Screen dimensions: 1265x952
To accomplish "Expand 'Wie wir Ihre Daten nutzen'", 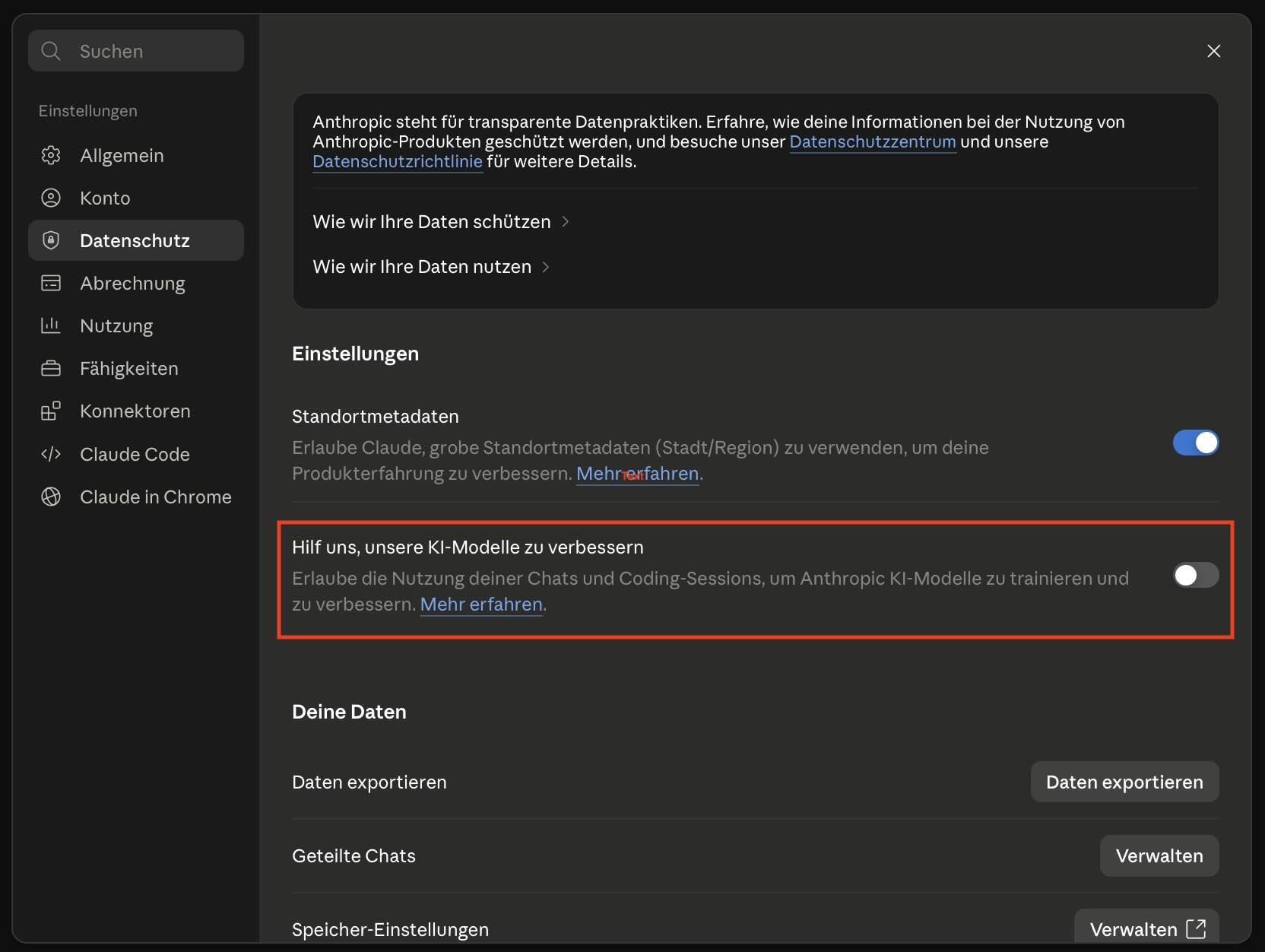I will coord(431,266).
